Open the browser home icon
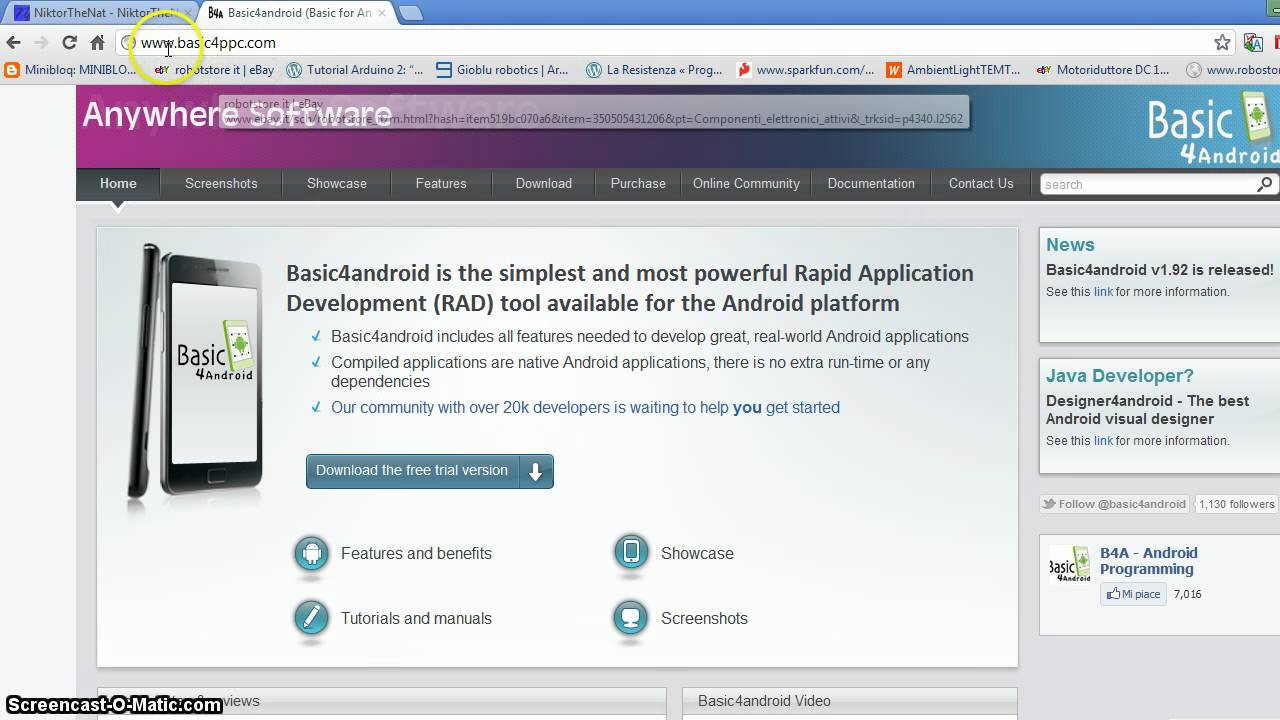This screenshot has width=1280, height=720. (x=97, y=43)
